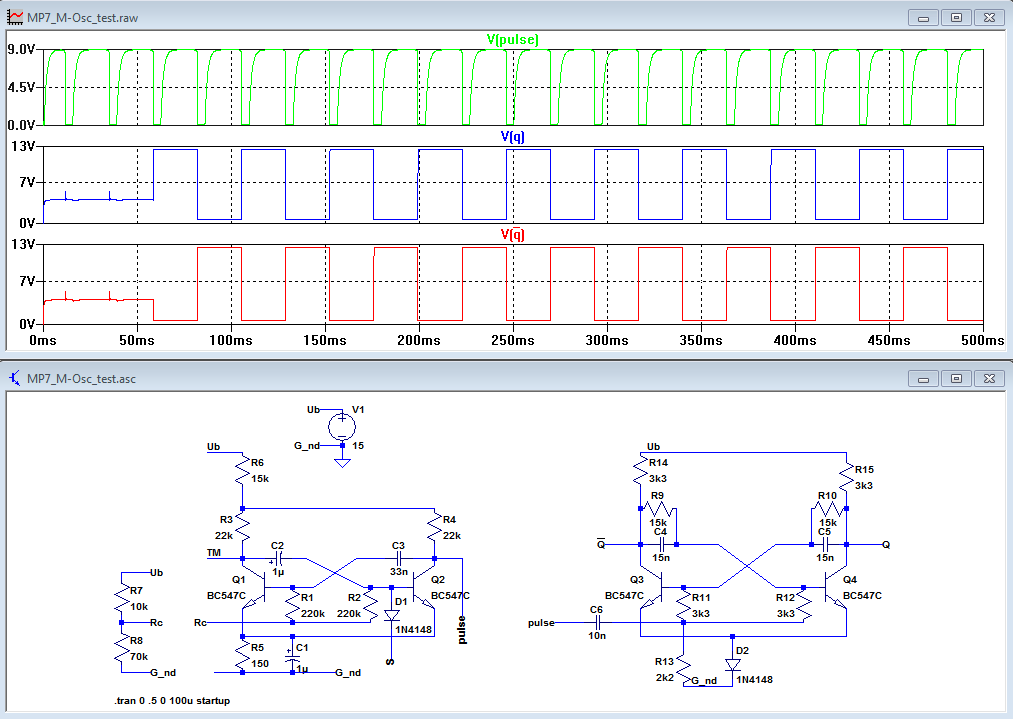Select the Q2 transistor symbol
This screenshot has height=719, width=1013.
424,588
